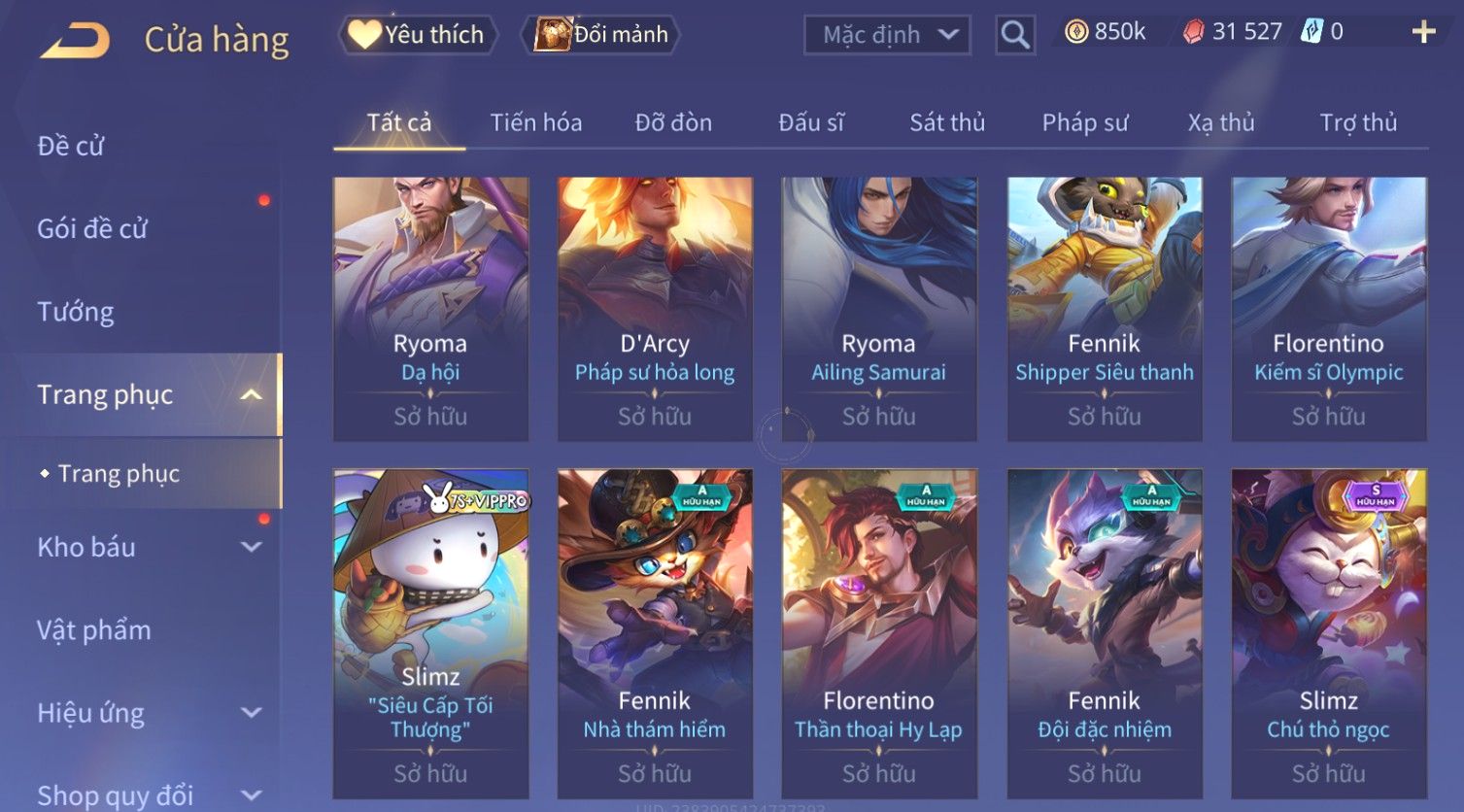Open Đổi mảnh chest exchange
The width and height of the screenshot is (1464, 812).
(x=601, y=35)
